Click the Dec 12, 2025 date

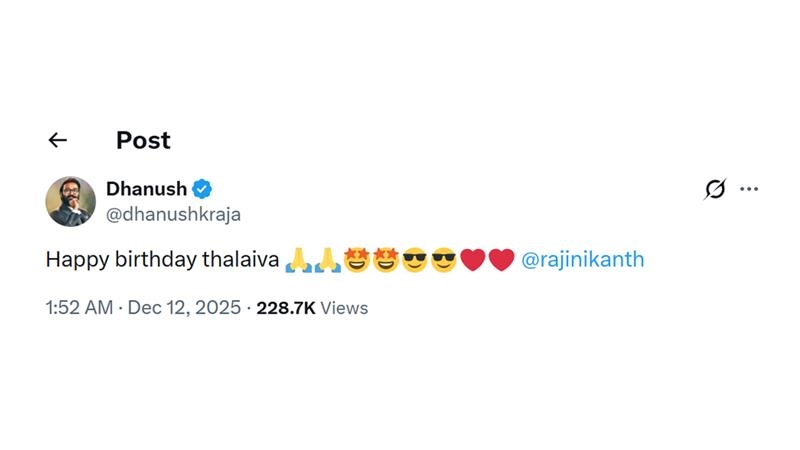tap(185, 308)
